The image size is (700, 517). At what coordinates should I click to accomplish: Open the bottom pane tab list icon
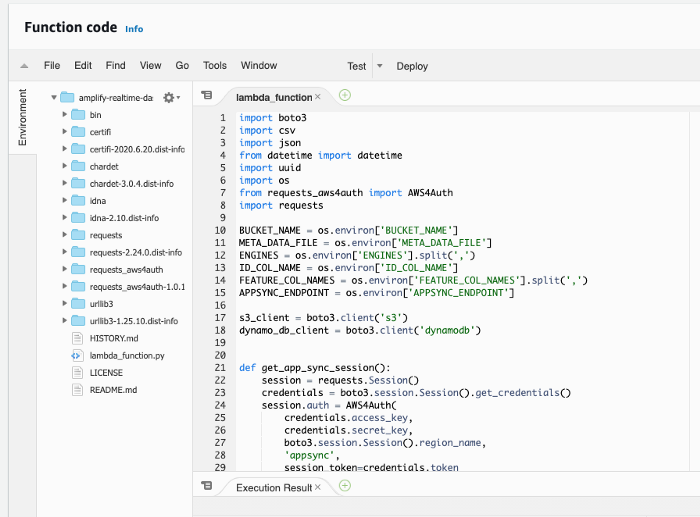tap(207, 485)
